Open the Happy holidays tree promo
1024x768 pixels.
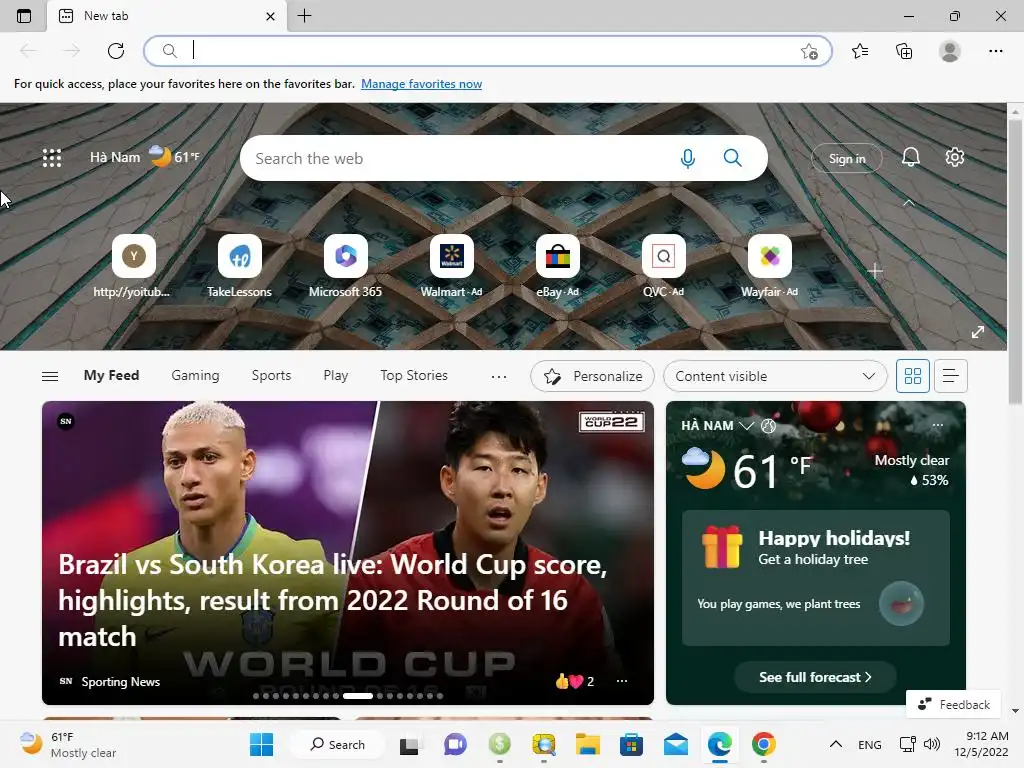pyautogui.click(x=816, y=577)
